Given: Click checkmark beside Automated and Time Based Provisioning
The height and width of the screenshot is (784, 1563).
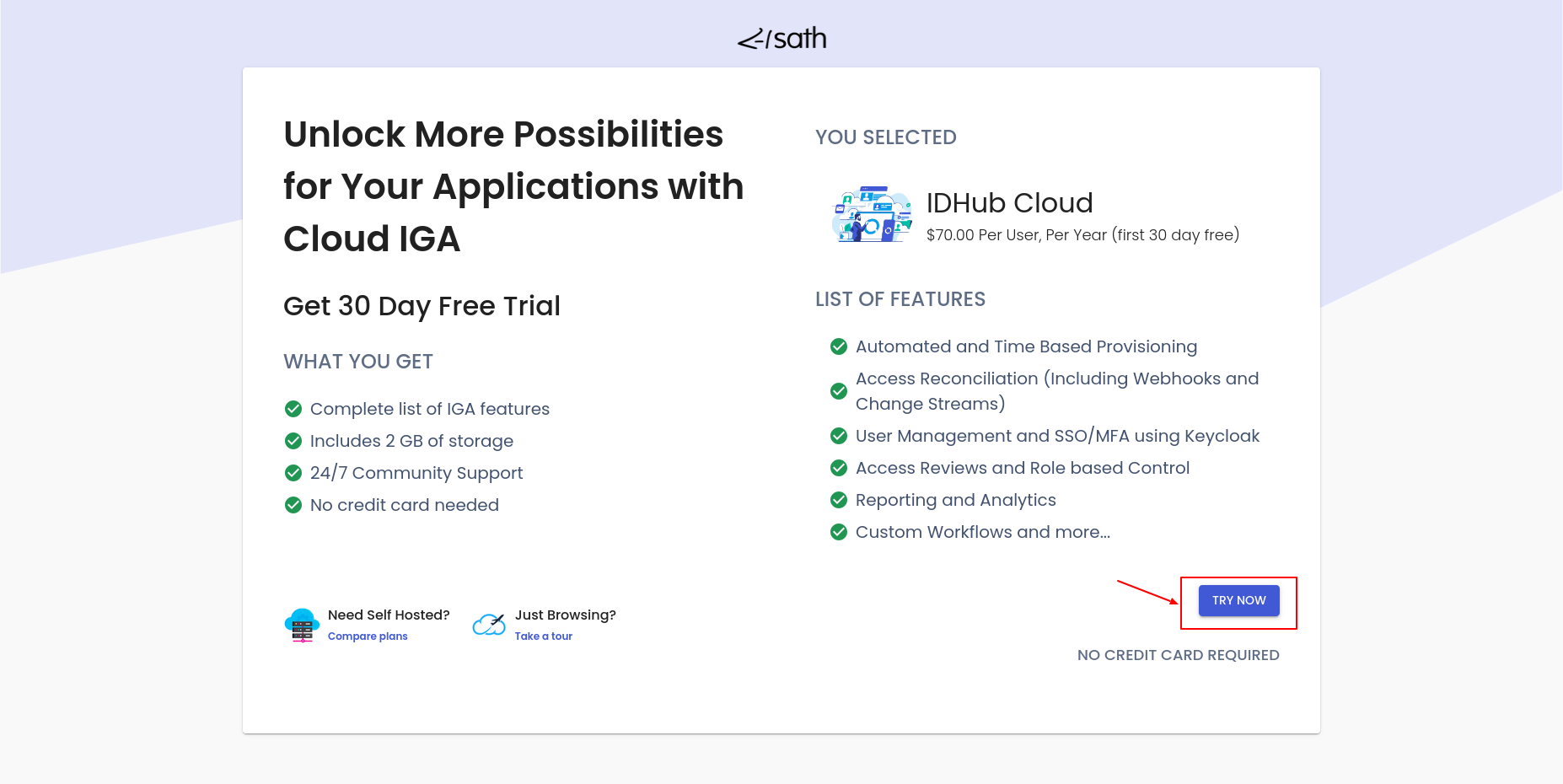Looking at the screenshot, I should coord(839,346).
